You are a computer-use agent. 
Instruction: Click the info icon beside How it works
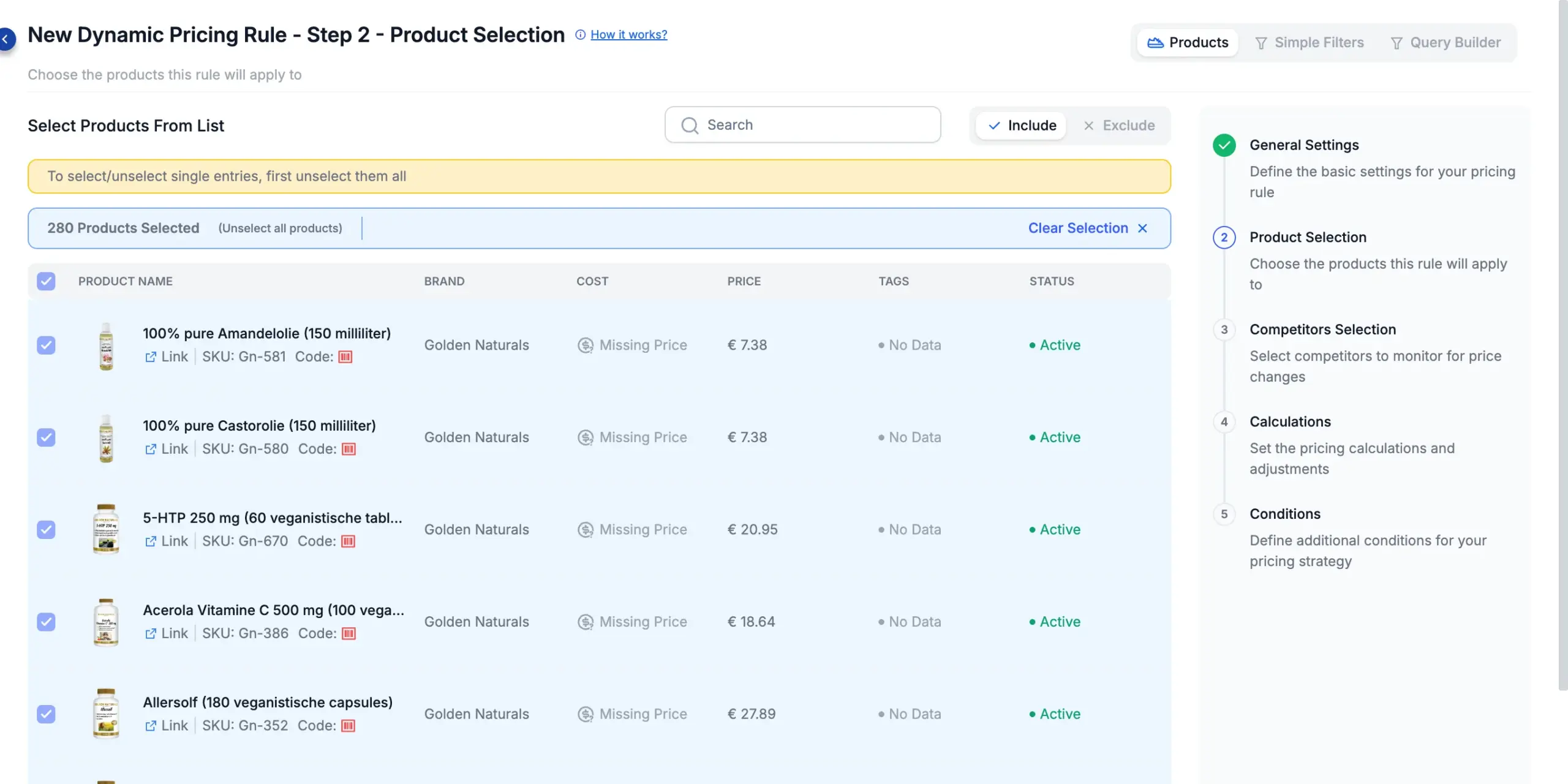coord(580,35)
